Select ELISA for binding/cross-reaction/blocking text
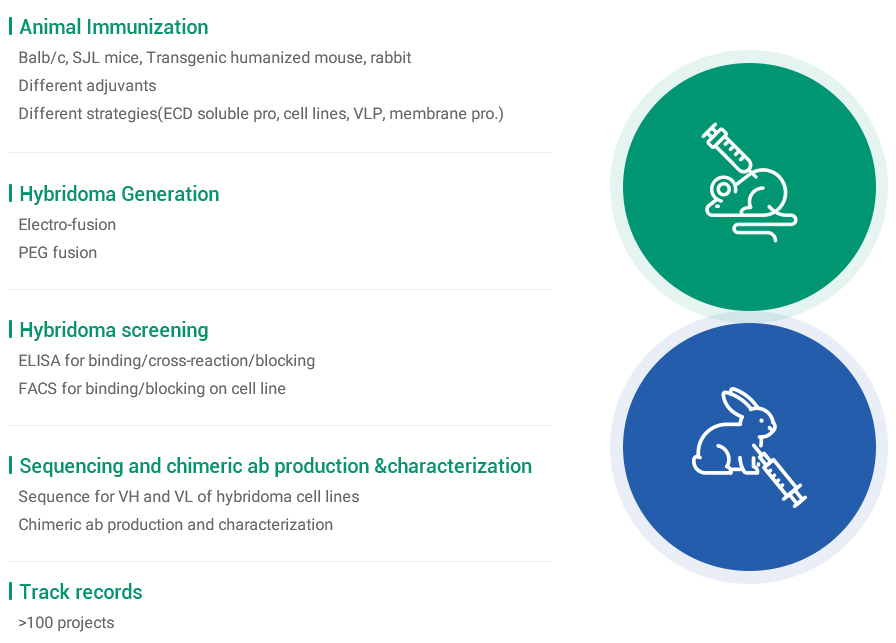This screenshot has height=643, width=896. pos(167,361)
